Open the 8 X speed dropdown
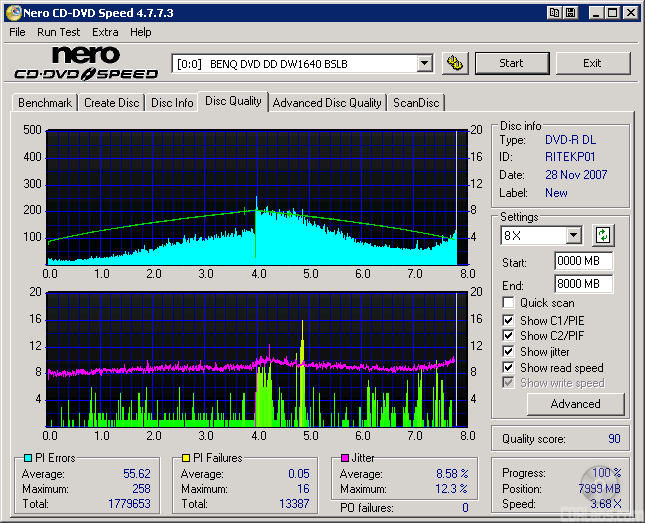 pos(573,236)
